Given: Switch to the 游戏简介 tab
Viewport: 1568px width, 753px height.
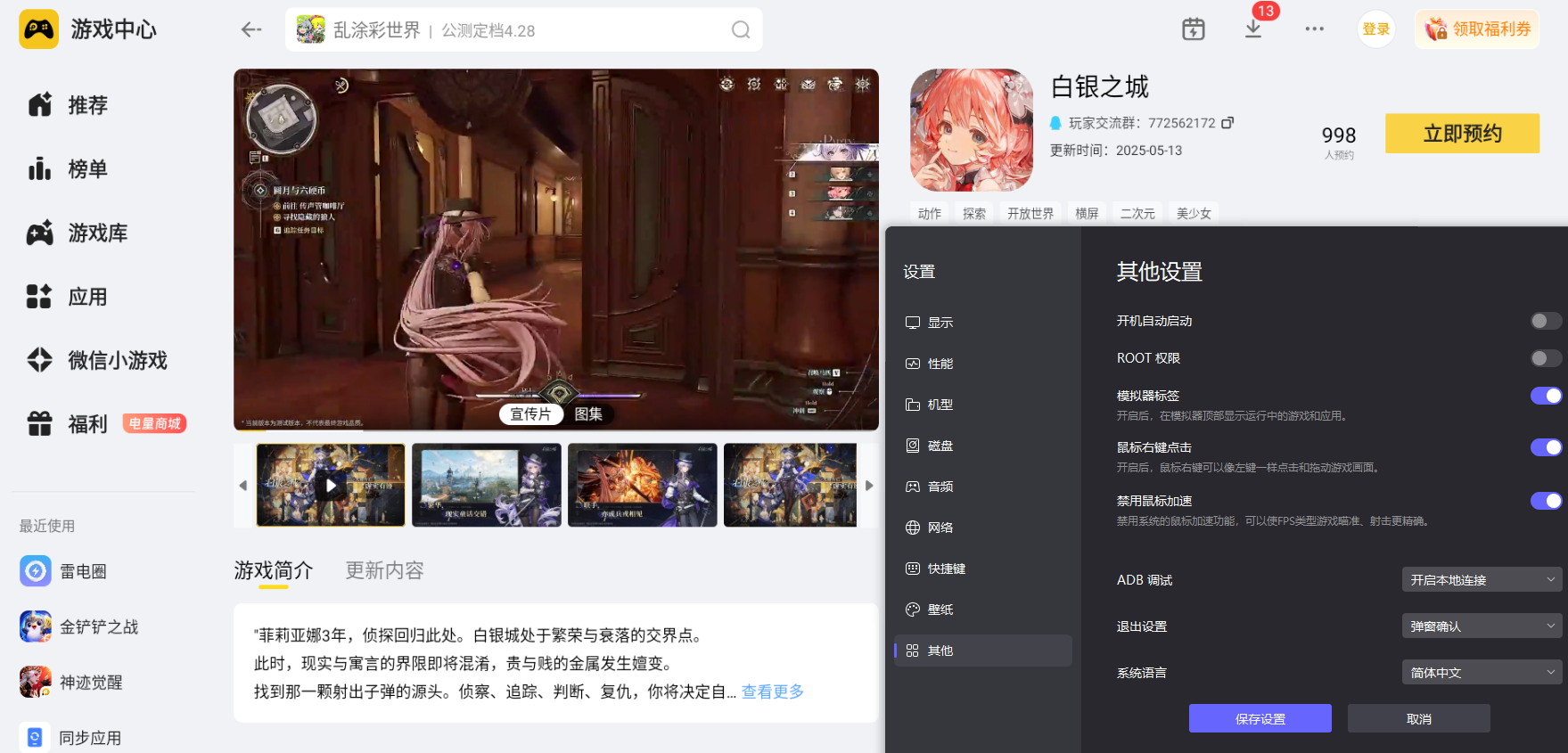Looking at the screenshot, I should click(x=274, y=570).
